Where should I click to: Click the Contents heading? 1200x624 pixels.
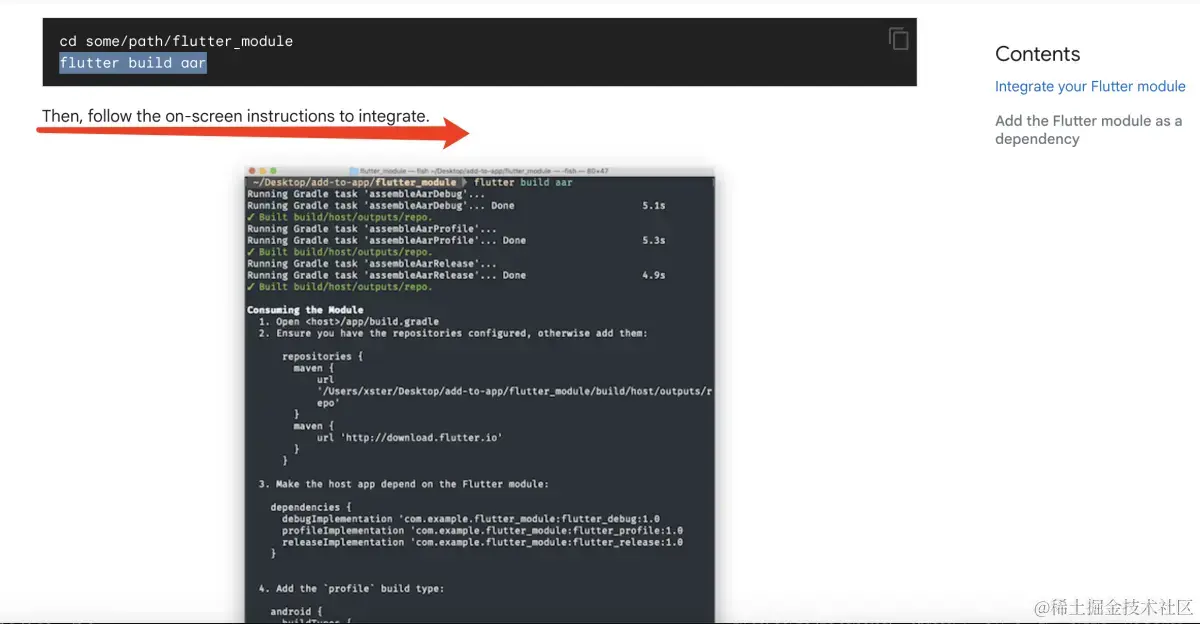tap(1038, 54)
